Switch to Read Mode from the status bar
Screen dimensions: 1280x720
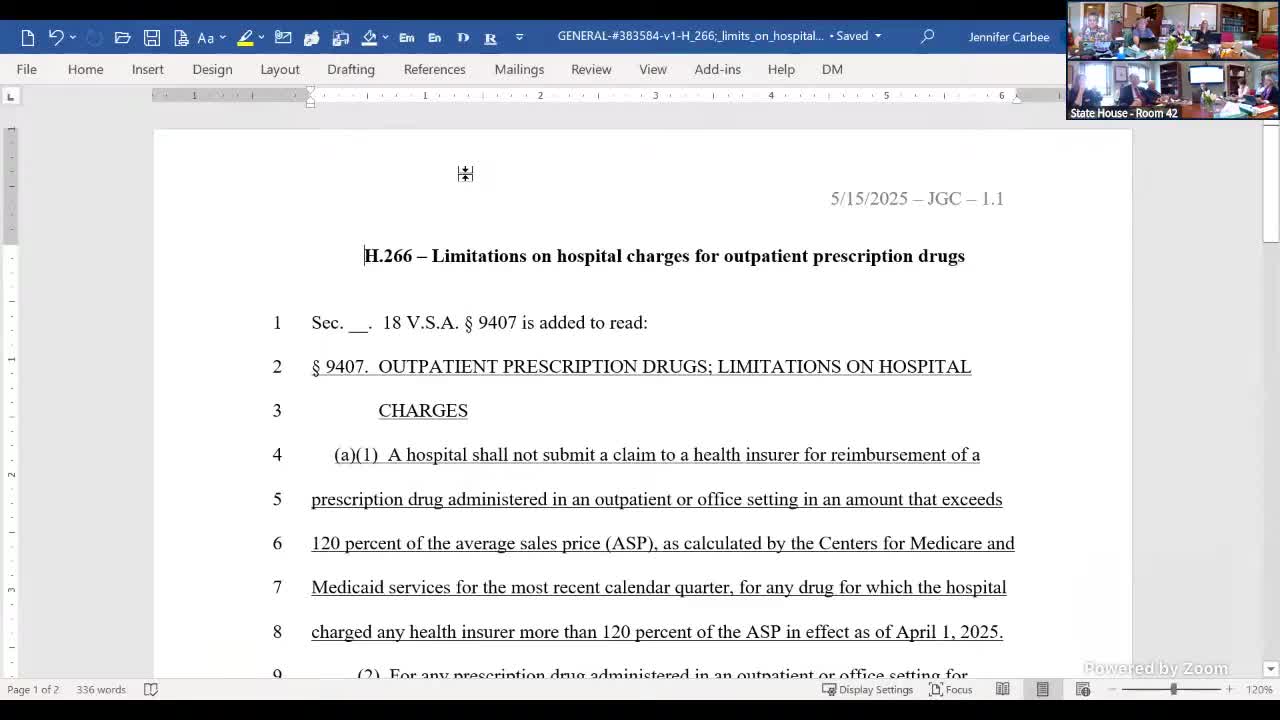pyautogui.click(x=1002, y=689)
